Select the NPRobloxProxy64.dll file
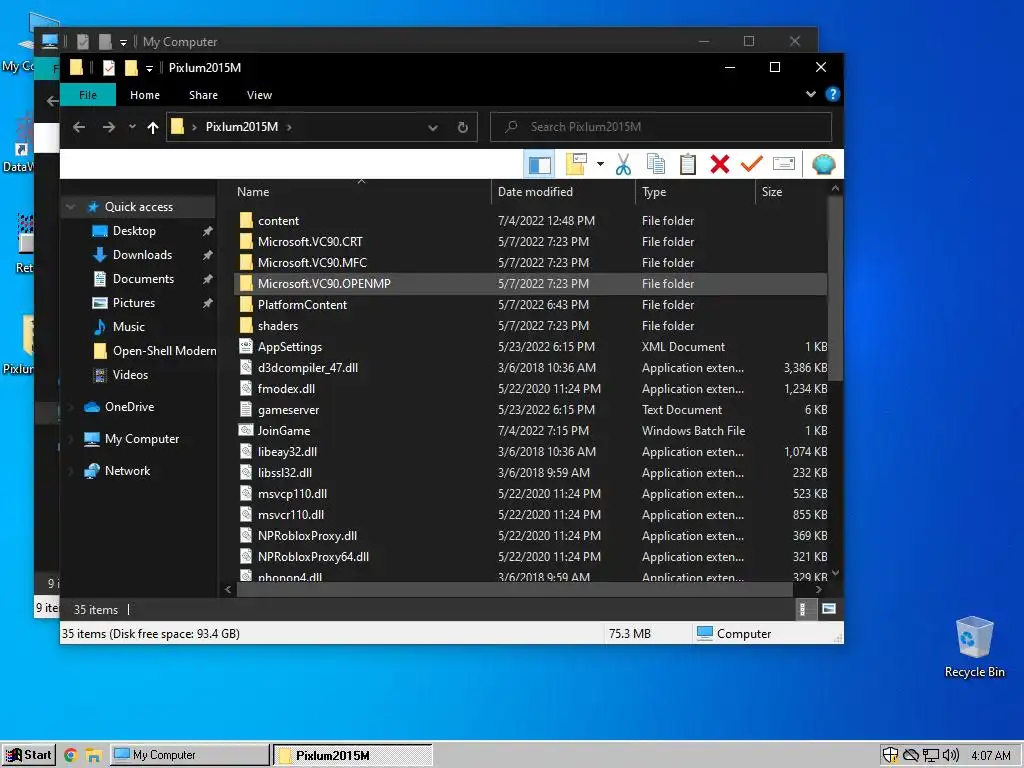Image resolution: width=1024 pixels, height=768 pixels. pyautogui.click(x=530, y=557)
